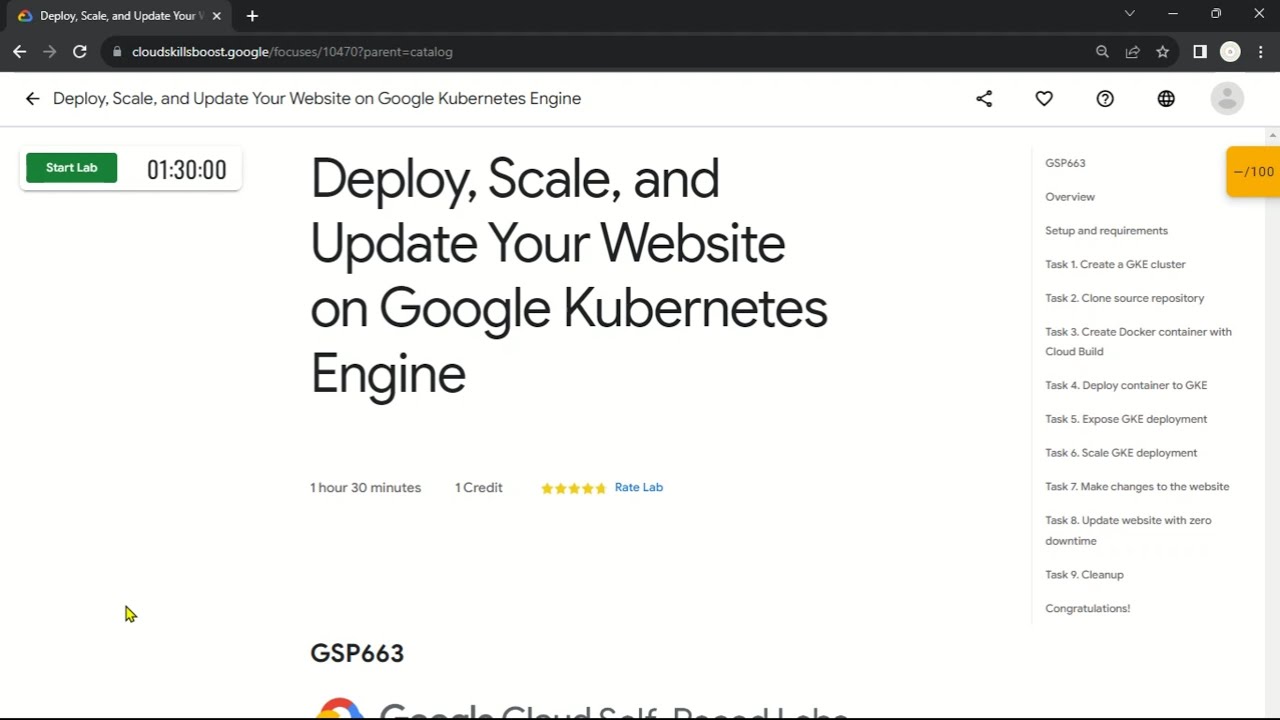Change language with the globe icon

pyautogui.click(x=1166, y=98)
